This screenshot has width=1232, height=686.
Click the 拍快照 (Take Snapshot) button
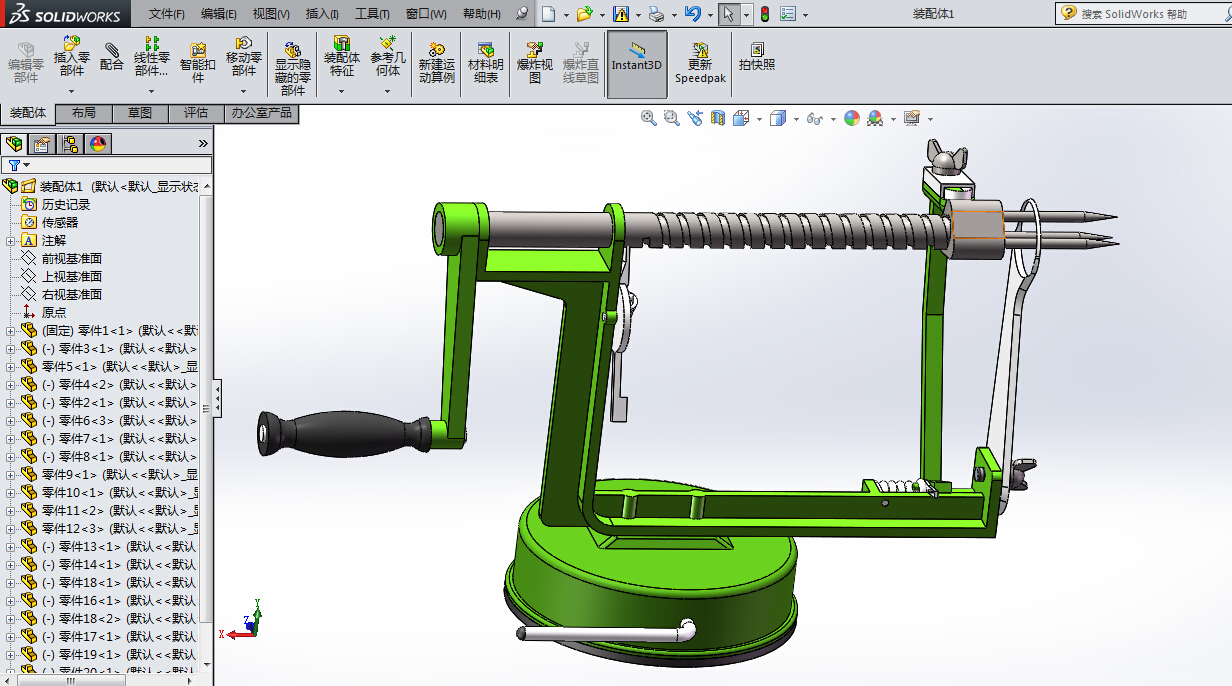[757, 56]
